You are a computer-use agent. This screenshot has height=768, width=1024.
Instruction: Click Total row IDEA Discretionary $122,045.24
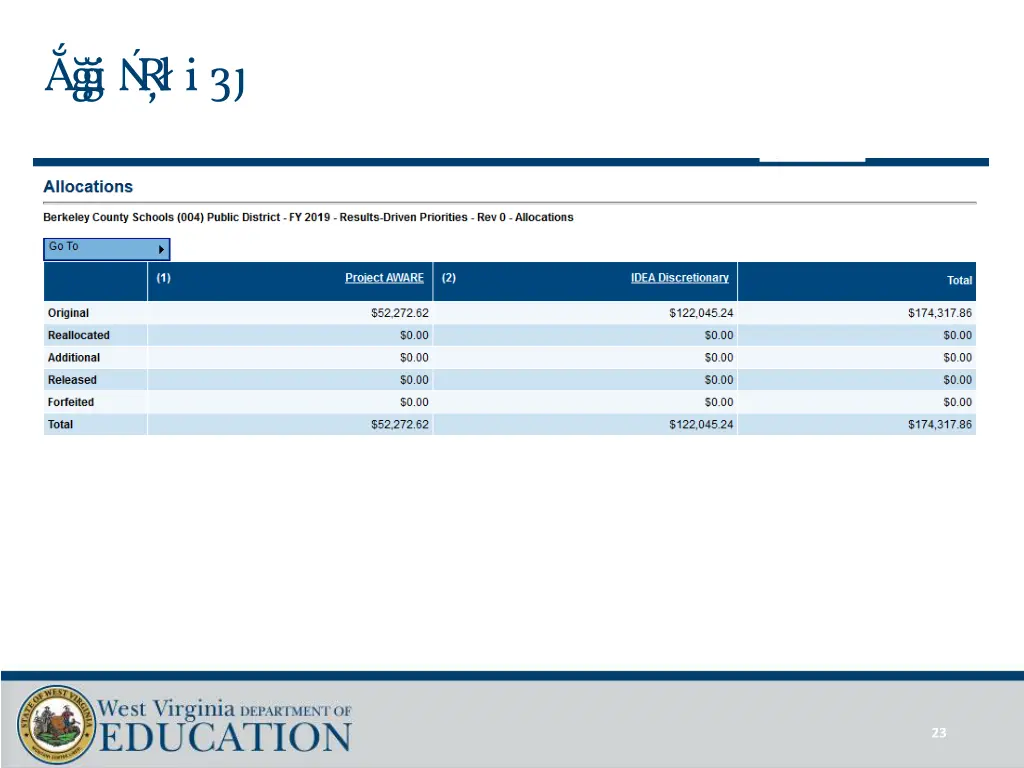coord(701,424)
